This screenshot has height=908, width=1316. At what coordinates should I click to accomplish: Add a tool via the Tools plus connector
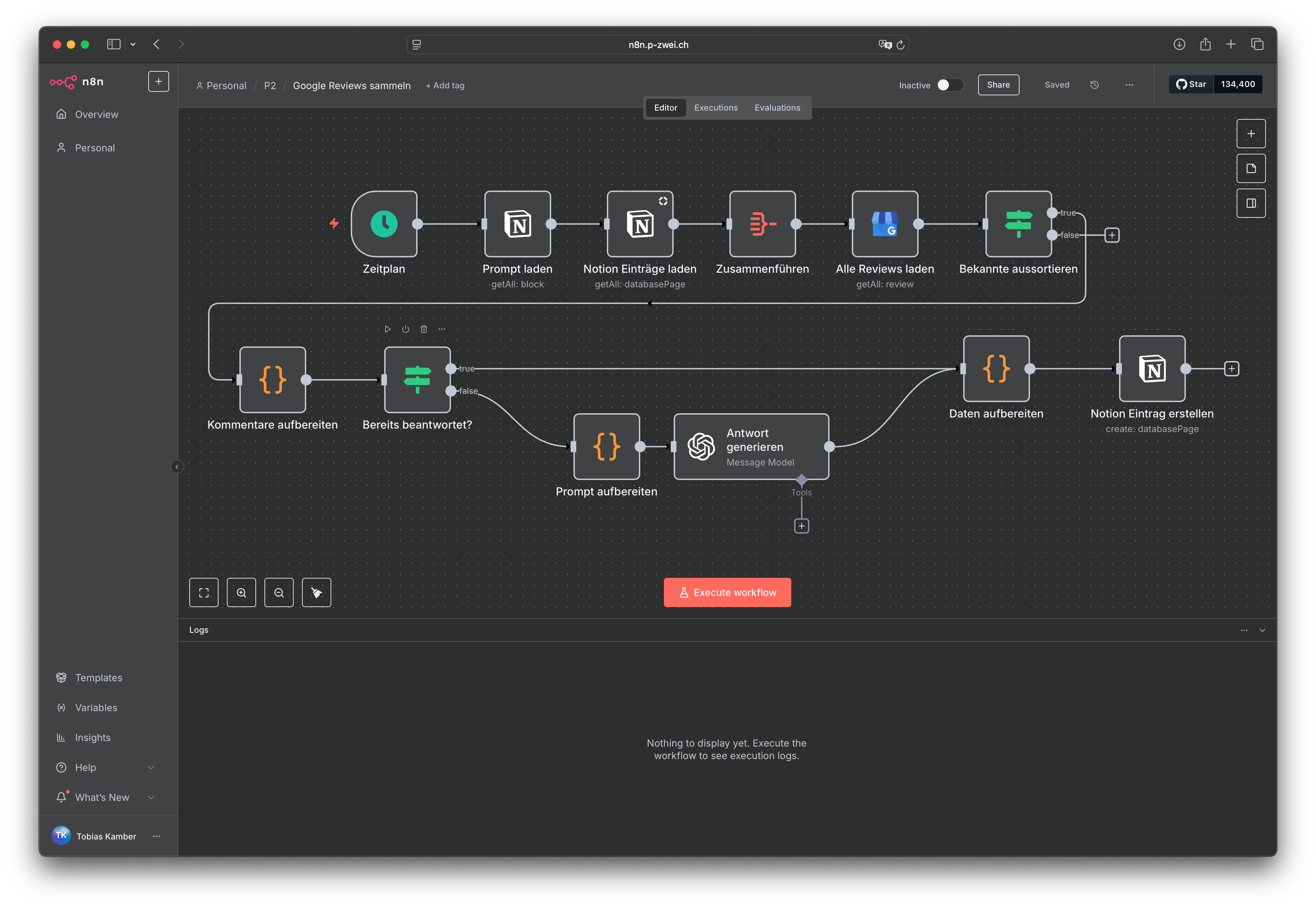[x=801, y=526]
